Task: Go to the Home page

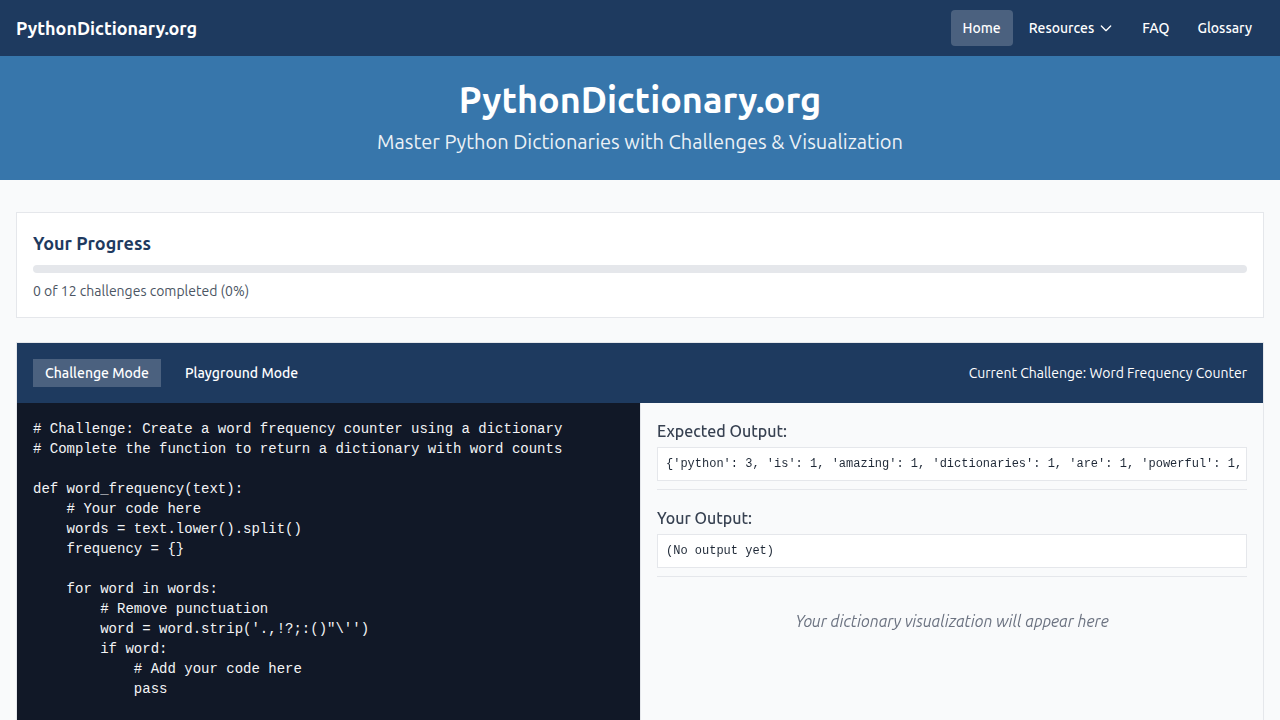Action: click(981, 28)
